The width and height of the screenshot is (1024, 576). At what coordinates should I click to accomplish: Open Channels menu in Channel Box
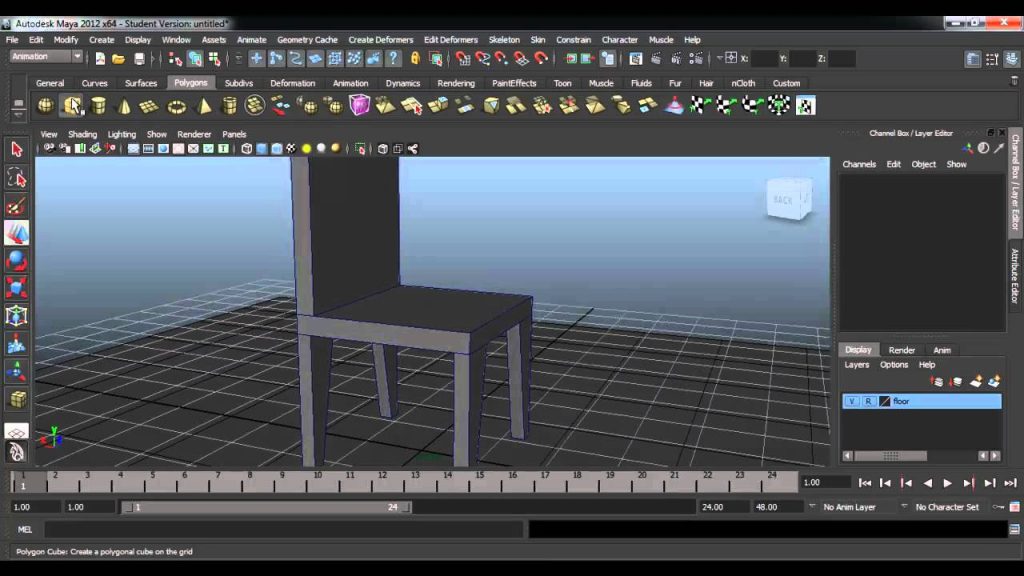point(859,165)
